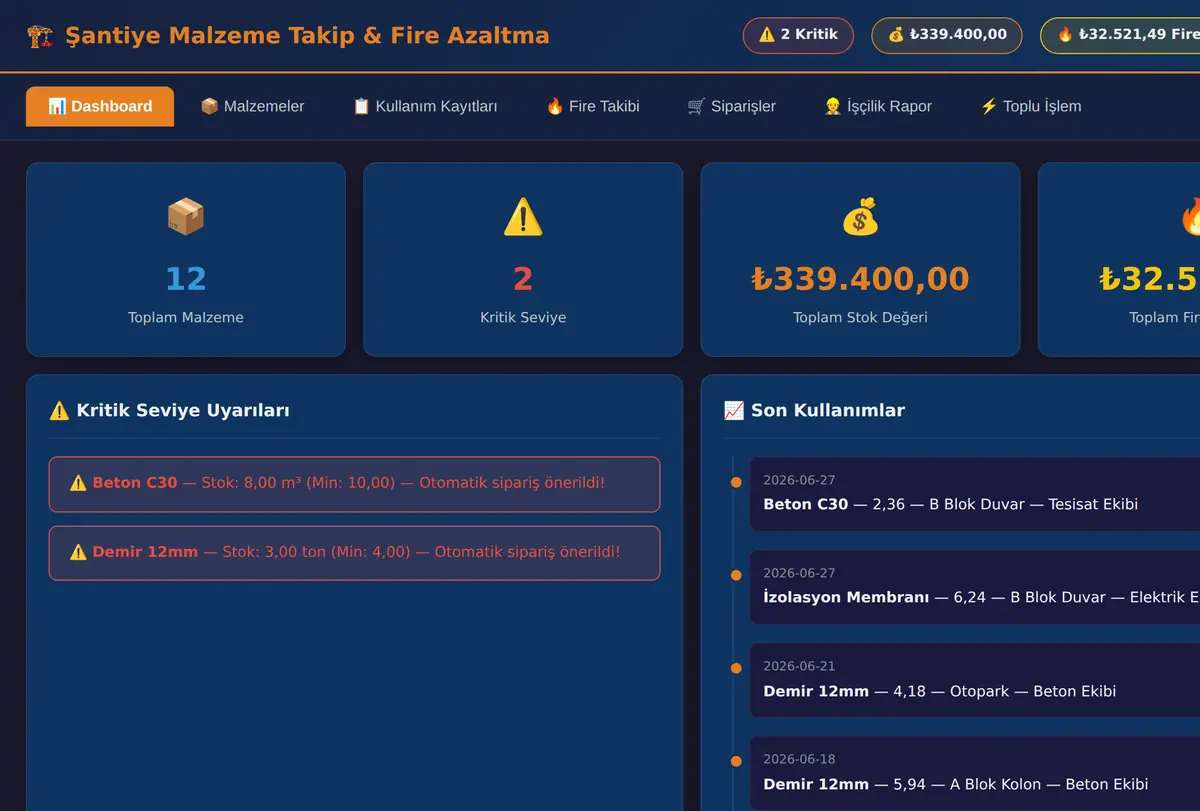Click the money bag icon in stock value card
The width and height of the screenshot is (1200, 811).
[860, 217]
